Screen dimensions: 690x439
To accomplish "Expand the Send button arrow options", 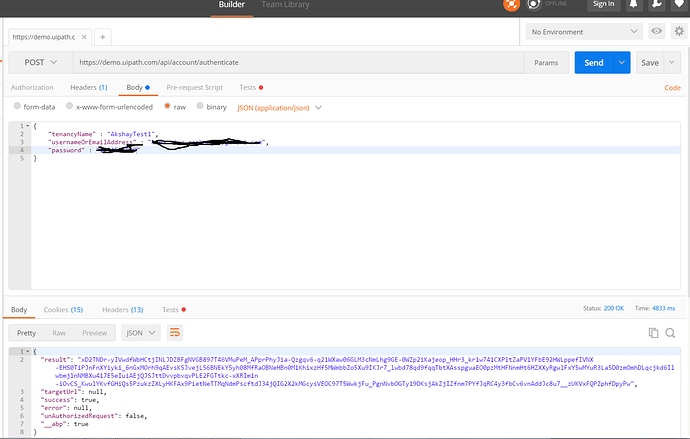I will point(621,62).
